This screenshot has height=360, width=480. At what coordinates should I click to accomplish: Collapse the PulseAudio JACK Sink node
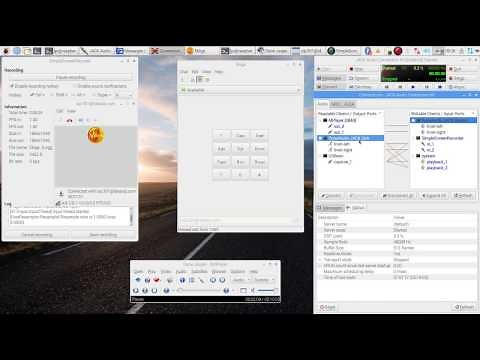(x=321, y=138)
